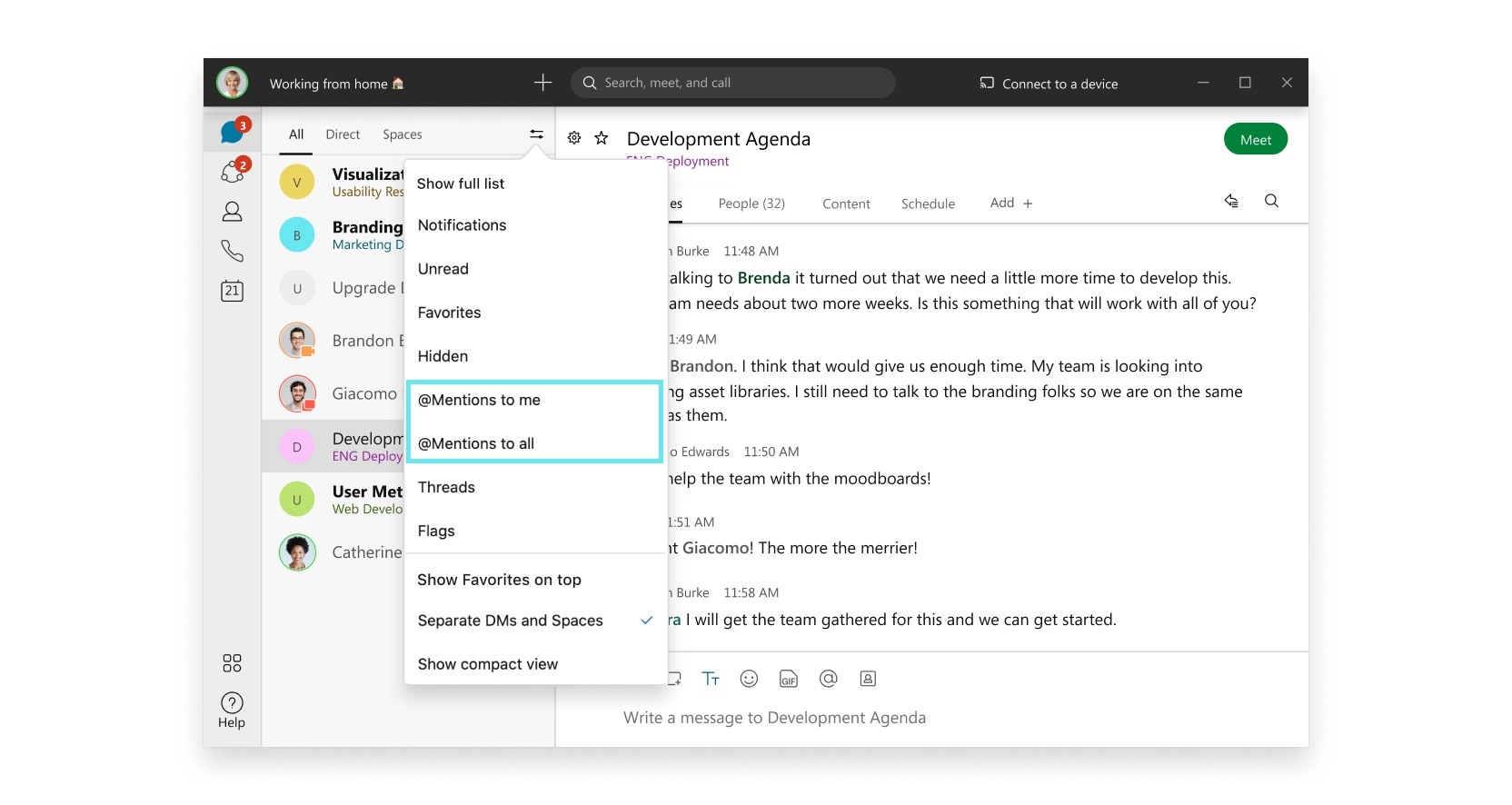Open the Calendar icon showing 21
Viewport: 1512px width, 805px height.
pyautogui.click(x=233, y=291)
